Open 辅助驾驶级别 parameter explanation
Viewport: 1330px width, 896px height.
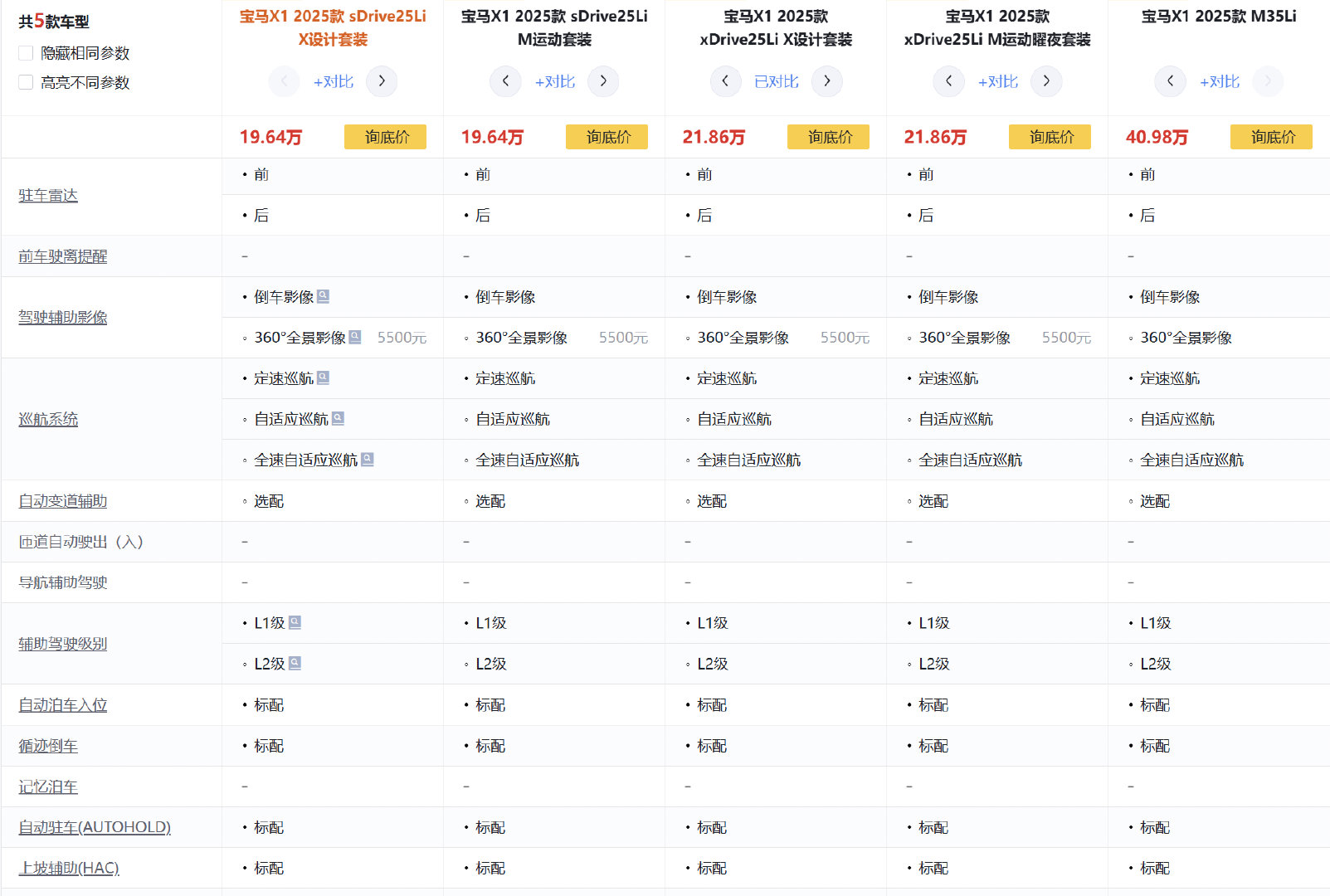[63, 644]
